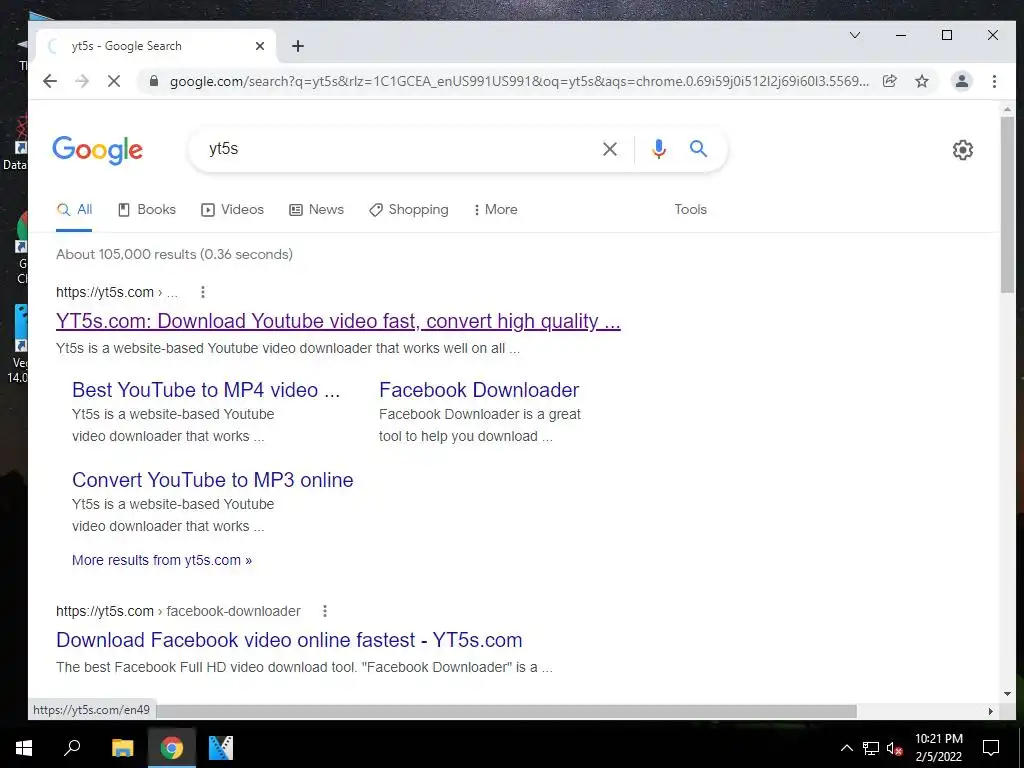Click More results from yt5s.com
Viewport: 1024px width, 768px height.
click(x=162, y=560)
